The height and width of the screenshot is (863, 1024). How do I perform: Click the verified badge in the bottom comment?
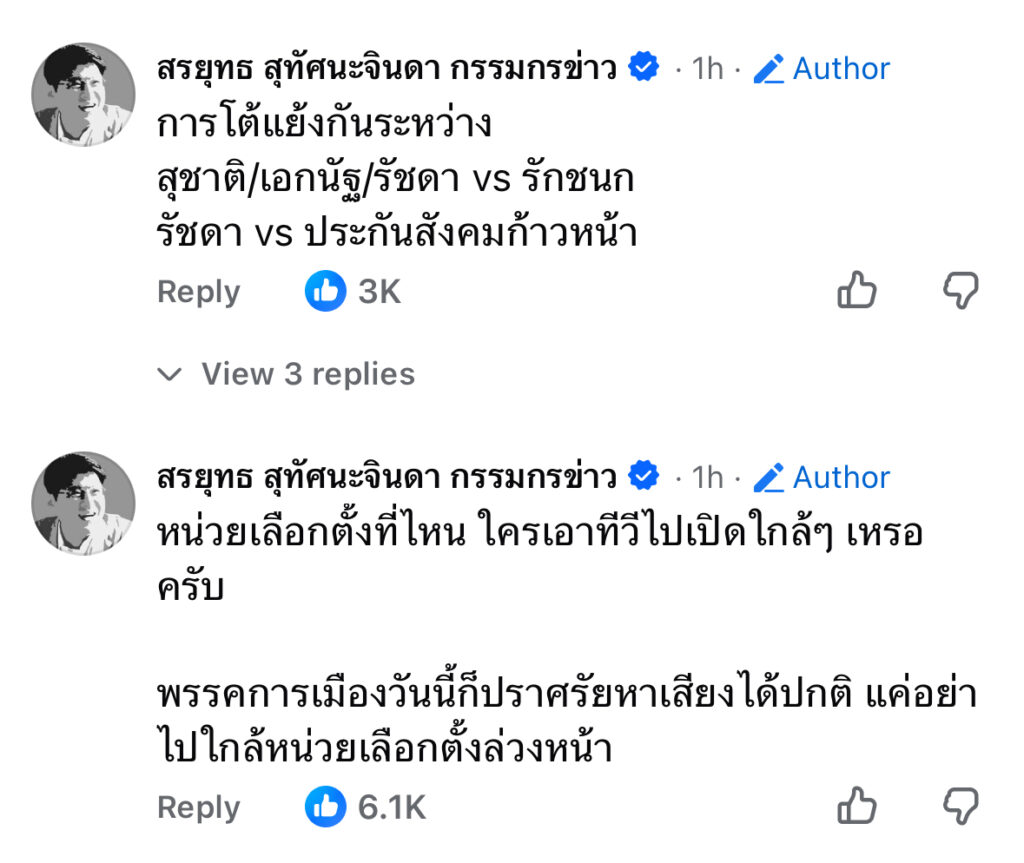(x=643, y=477)
